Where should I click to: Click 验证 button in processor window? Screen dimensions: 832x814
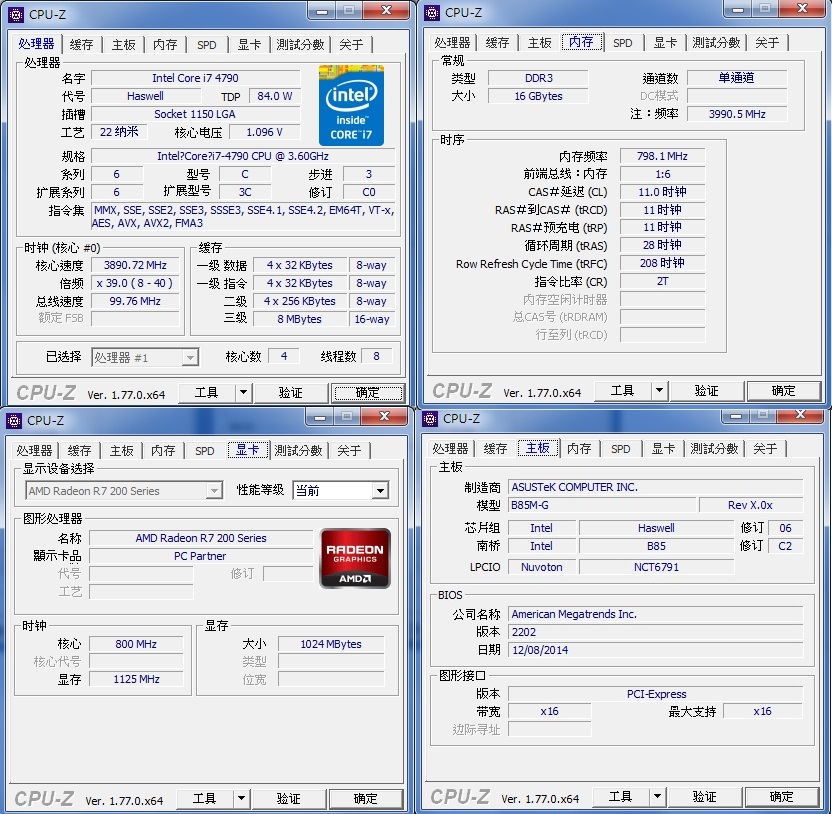(290, 393)
